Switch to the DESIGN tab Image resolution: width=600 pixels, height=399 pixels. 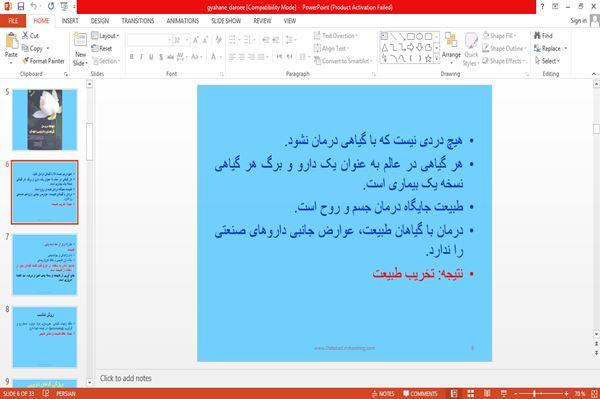click(x=100, y=21)
